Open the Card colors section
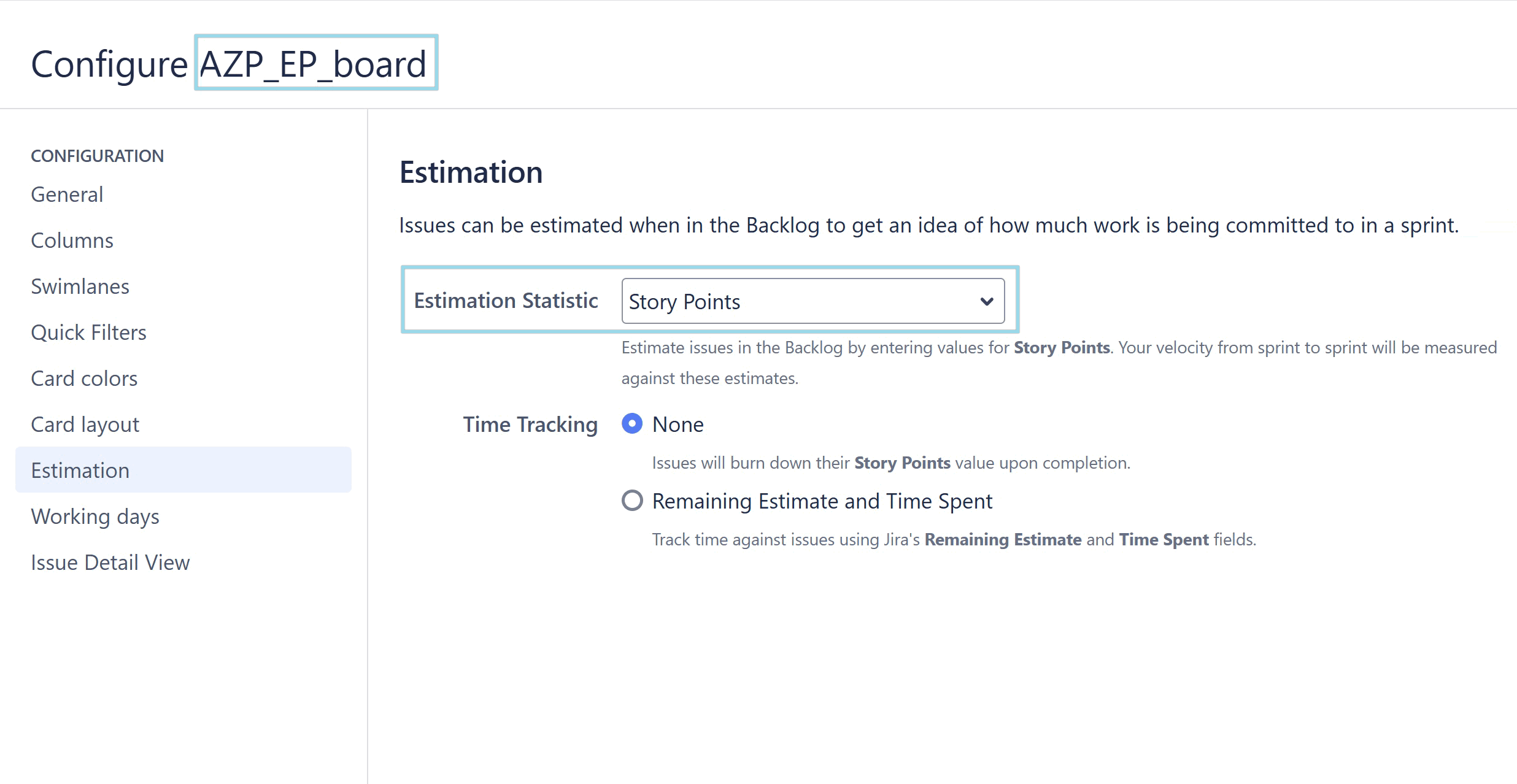 [84, 379]
